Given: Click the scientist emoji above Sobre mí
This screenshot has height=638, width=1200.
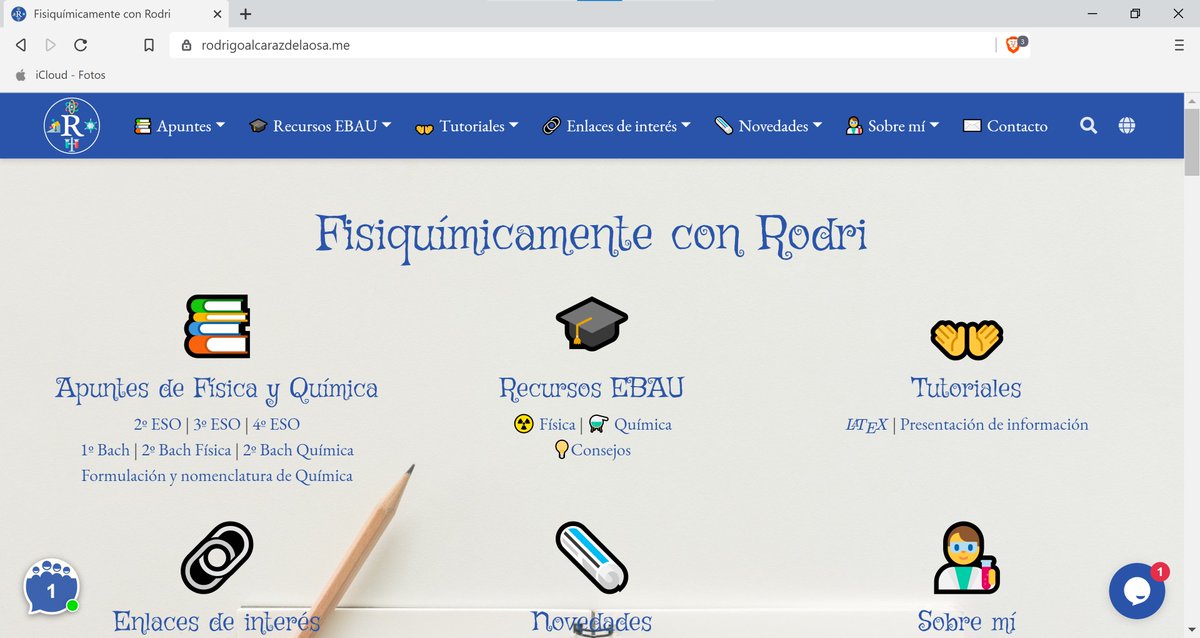Looking at the screenshot, I should point(966,557).
